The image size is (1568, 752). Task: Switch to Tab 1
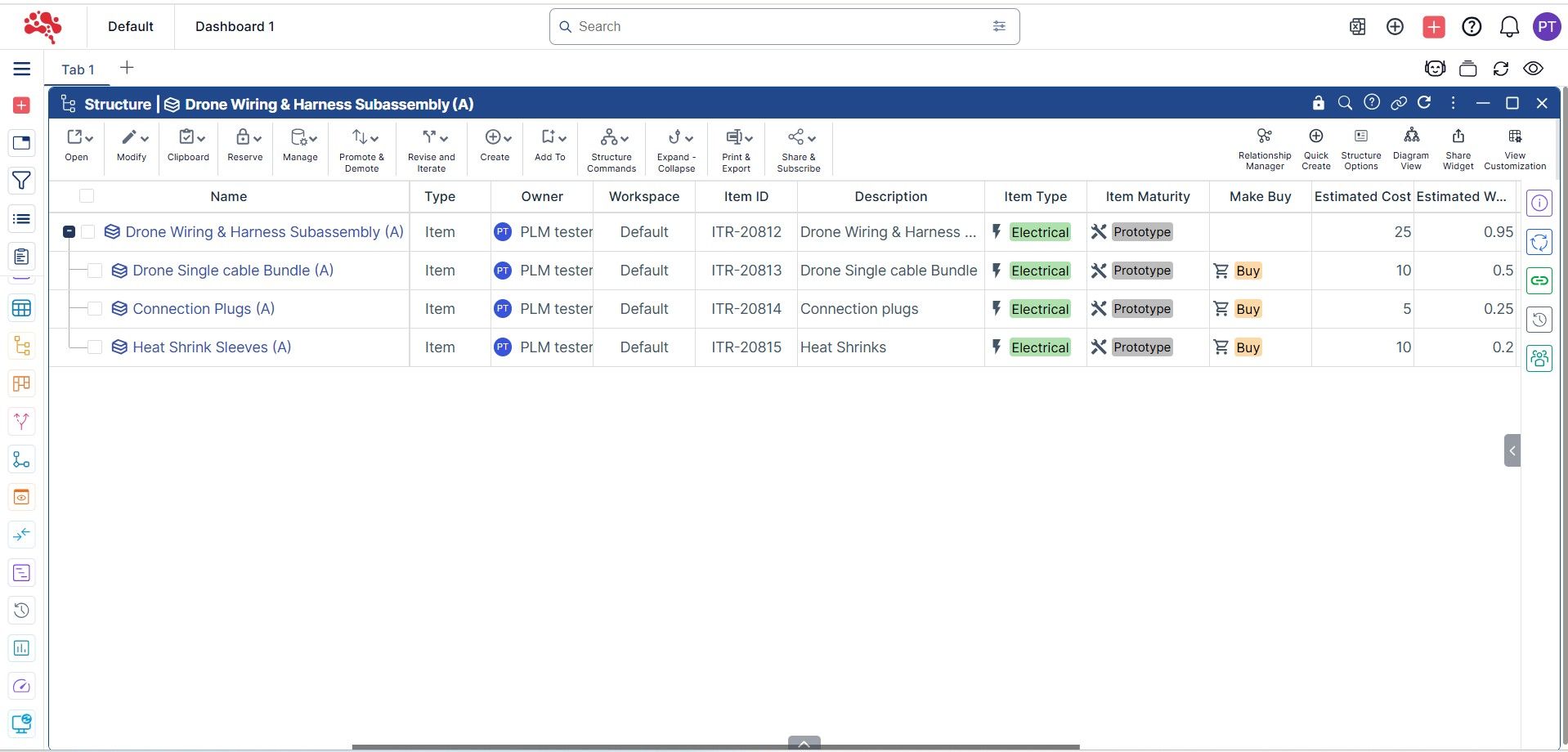pyautogui.click(x=78, y=69)
